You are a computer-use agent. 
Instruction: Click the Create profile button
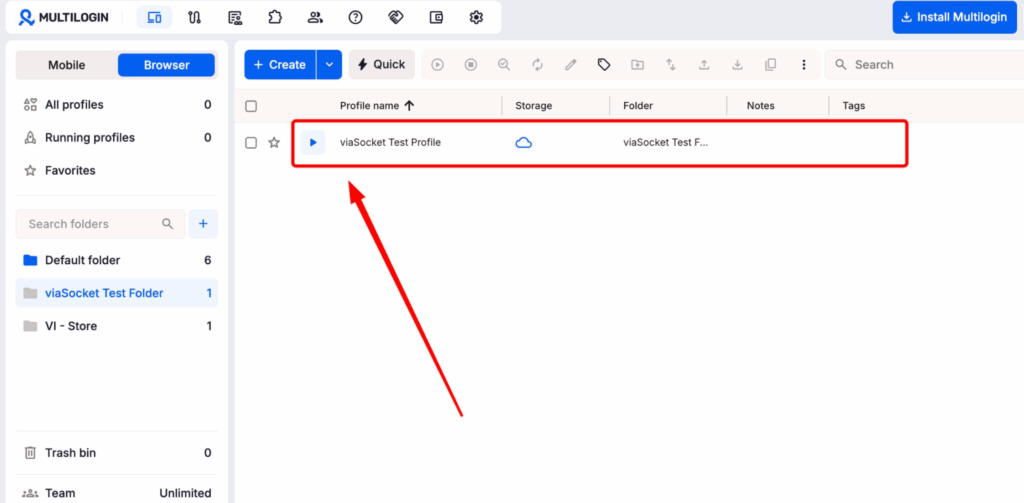pyautogui.click(x=280, y=65)
